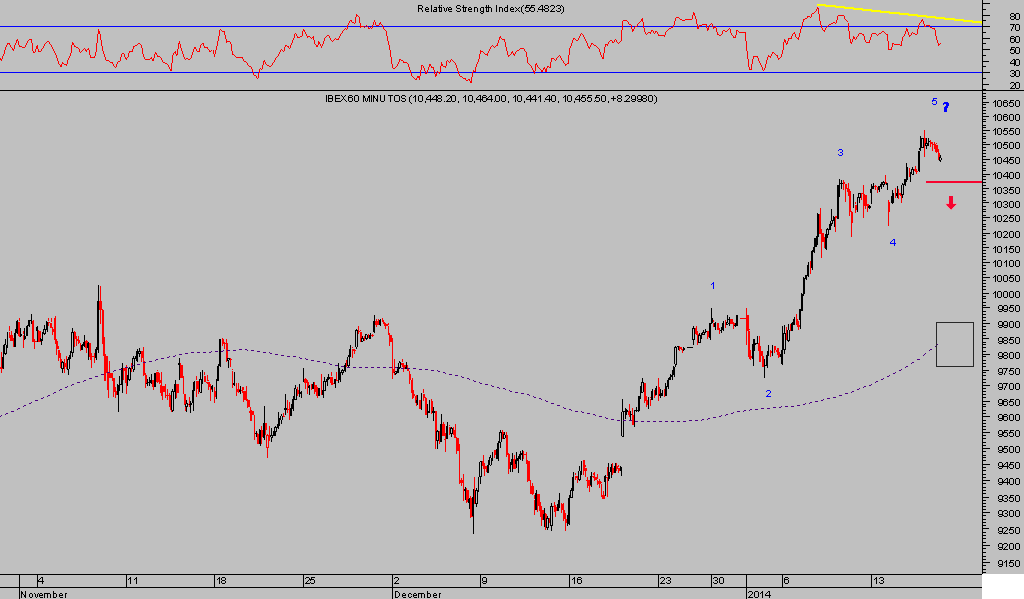Click the 2014 label on the time axis
The height and width of the screenshot is (599, 1024).
(759, 594)
